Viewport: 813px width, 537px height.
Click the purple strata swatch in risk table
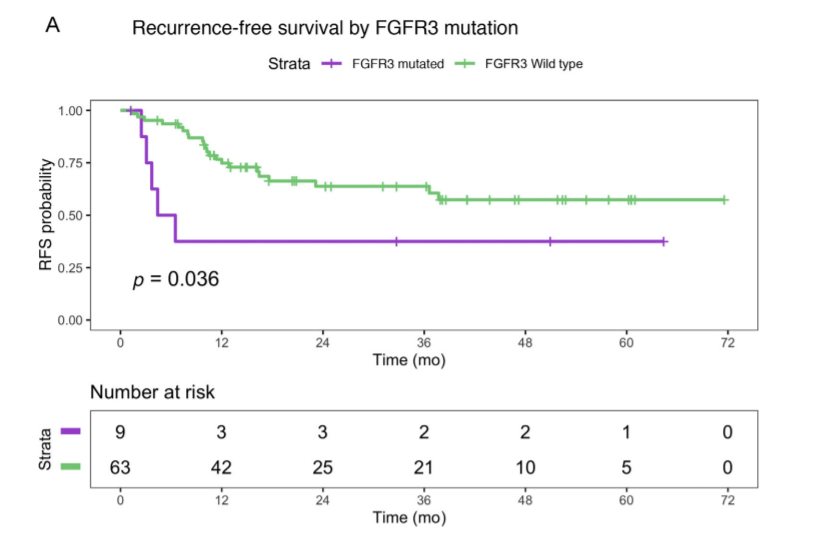pyautogui.click(x=70, y=431)
